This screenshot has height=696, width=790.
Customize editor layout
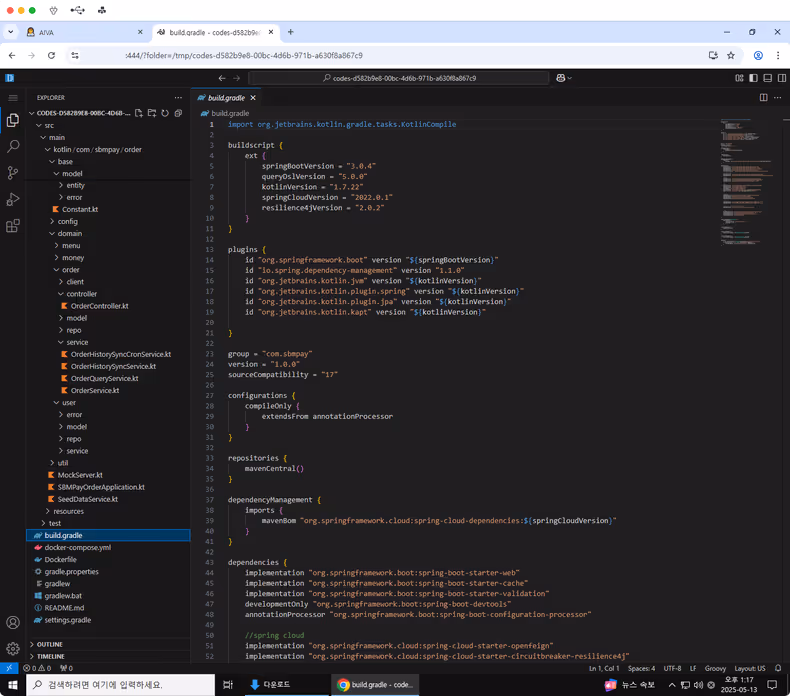739,78
